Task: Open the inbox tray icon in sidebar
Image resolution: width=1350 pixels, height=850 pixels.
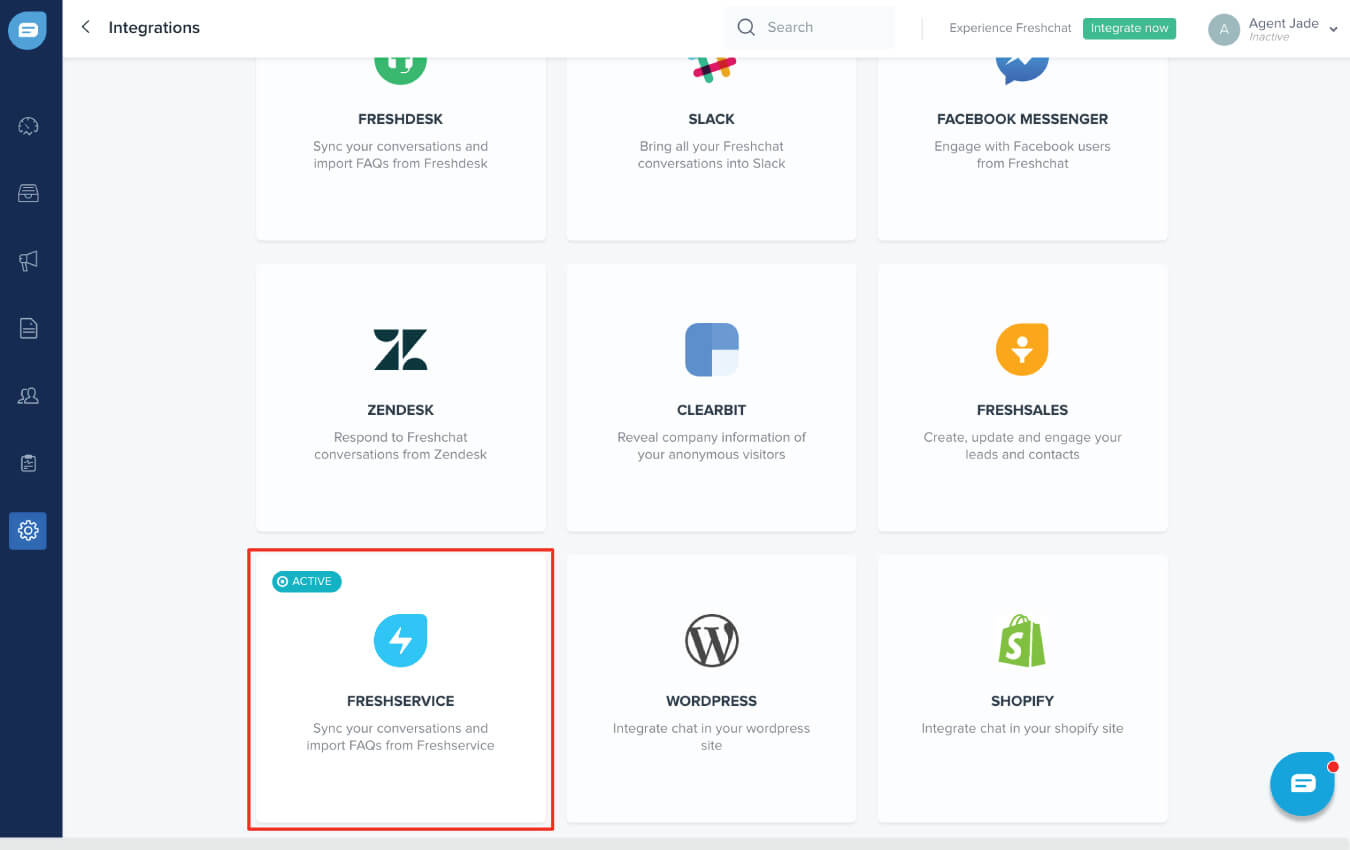Action: tap(28, 194)
